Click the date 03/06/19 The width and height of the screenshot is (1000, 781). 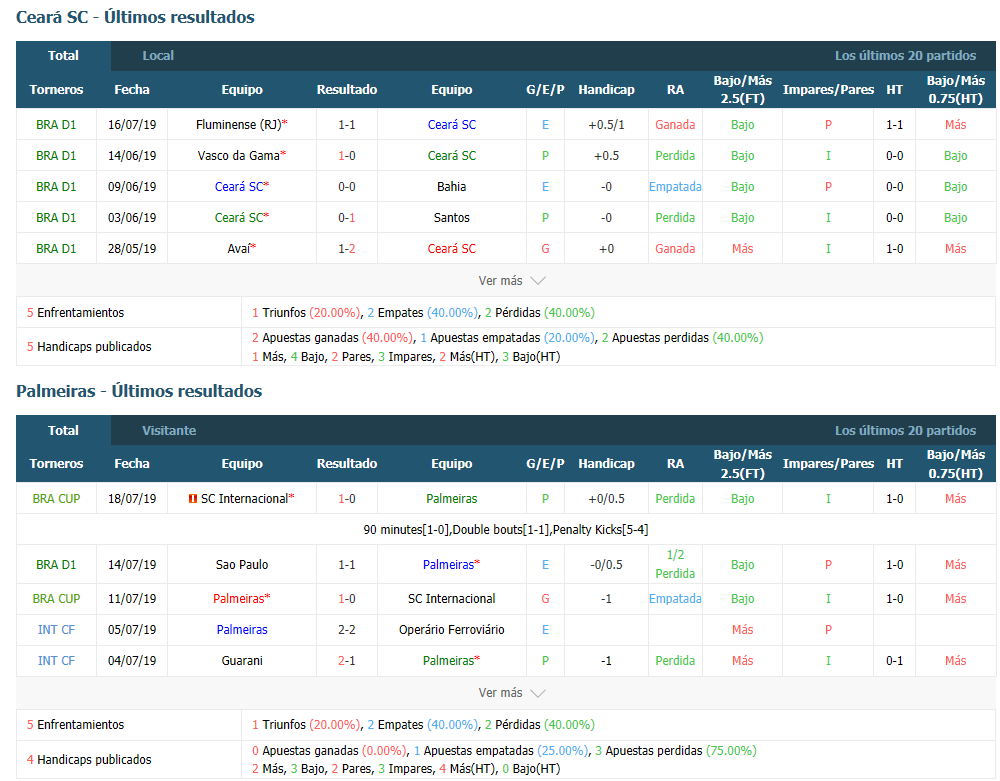click(x=132, y=217)
